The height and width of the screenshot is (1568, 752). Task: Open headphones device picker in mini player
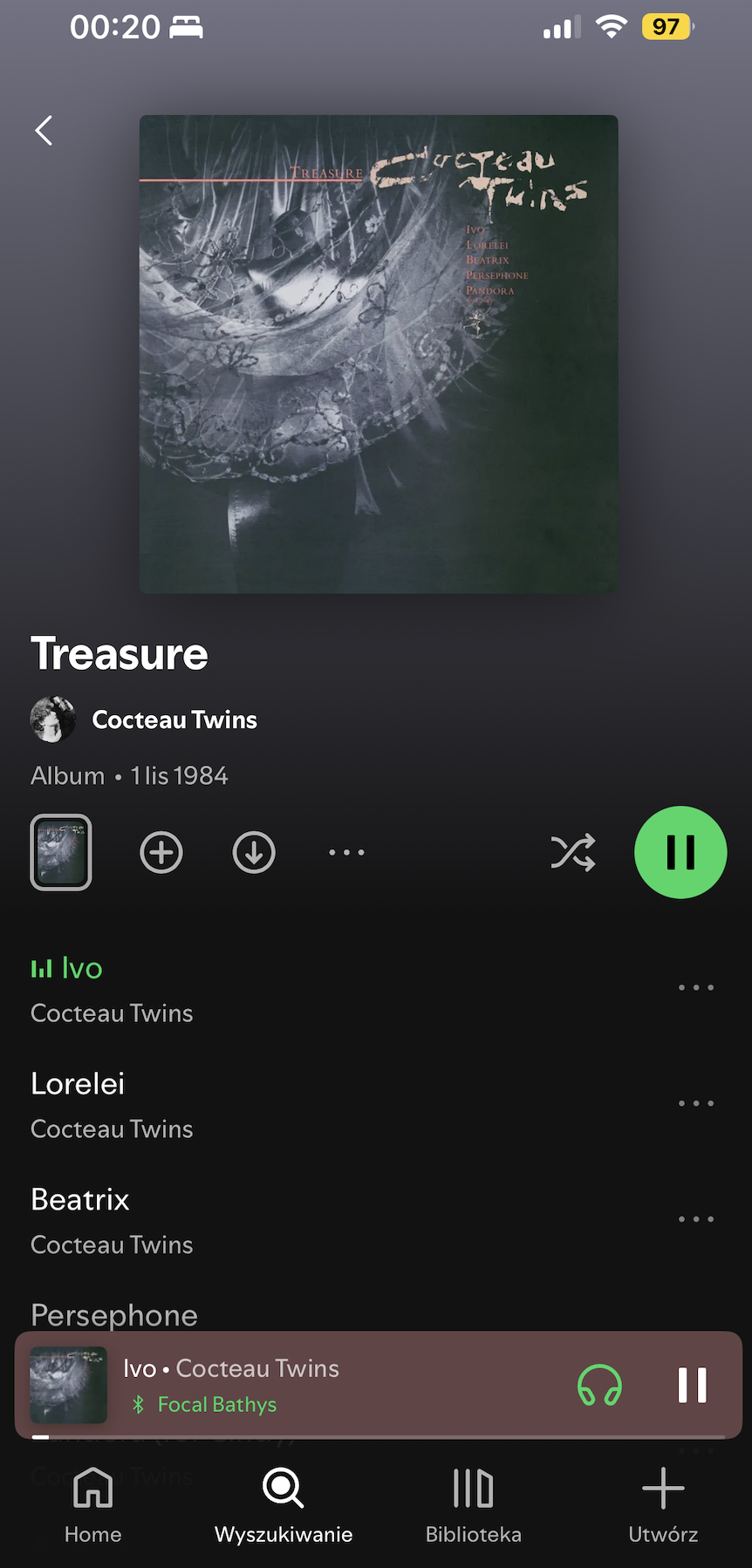[600, 1385]
